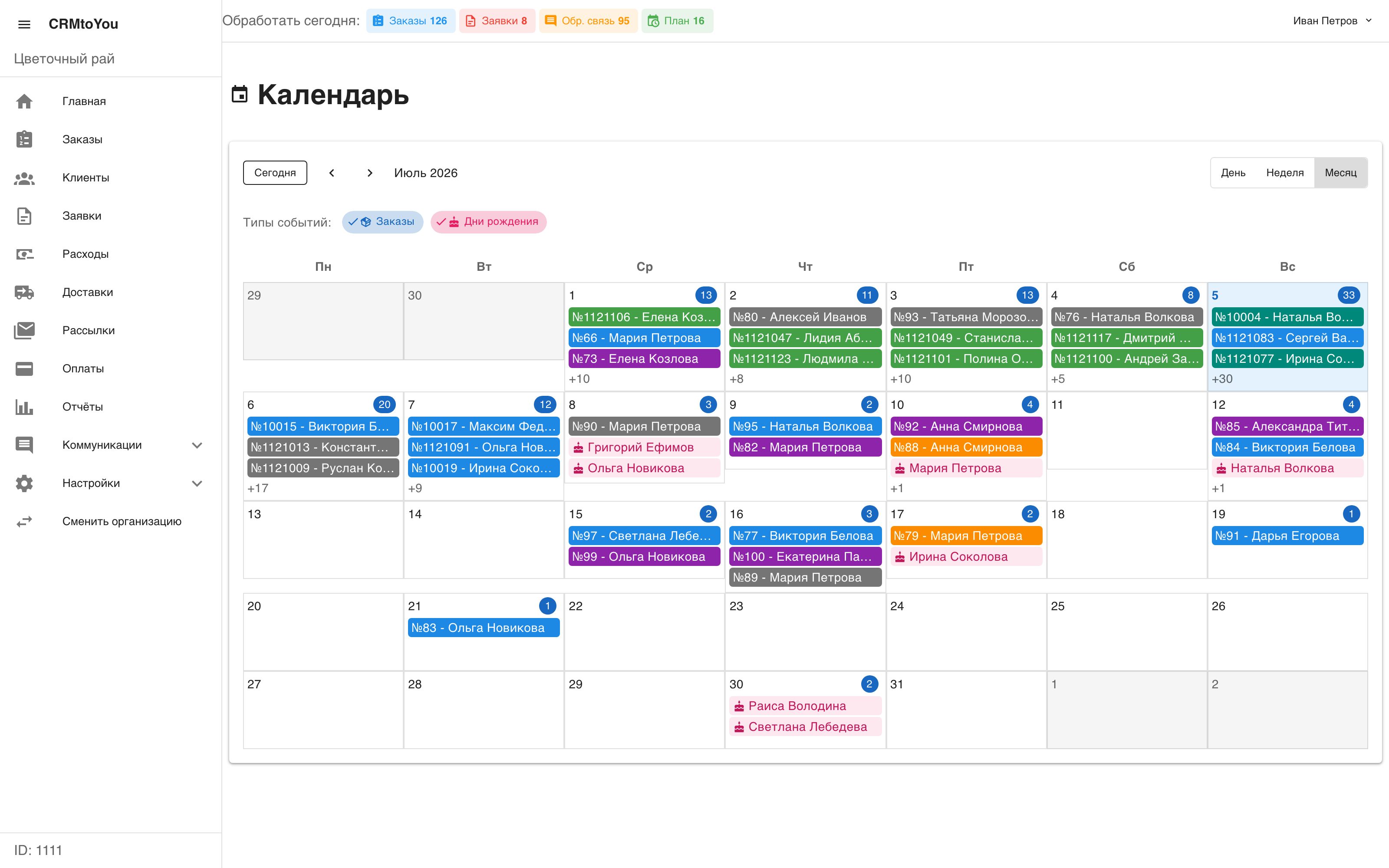Image resolution: width=1389 pixels, height=868 pixels.
Task: Click the cake icon of Ирина Соколова
Action: (900, 557)
